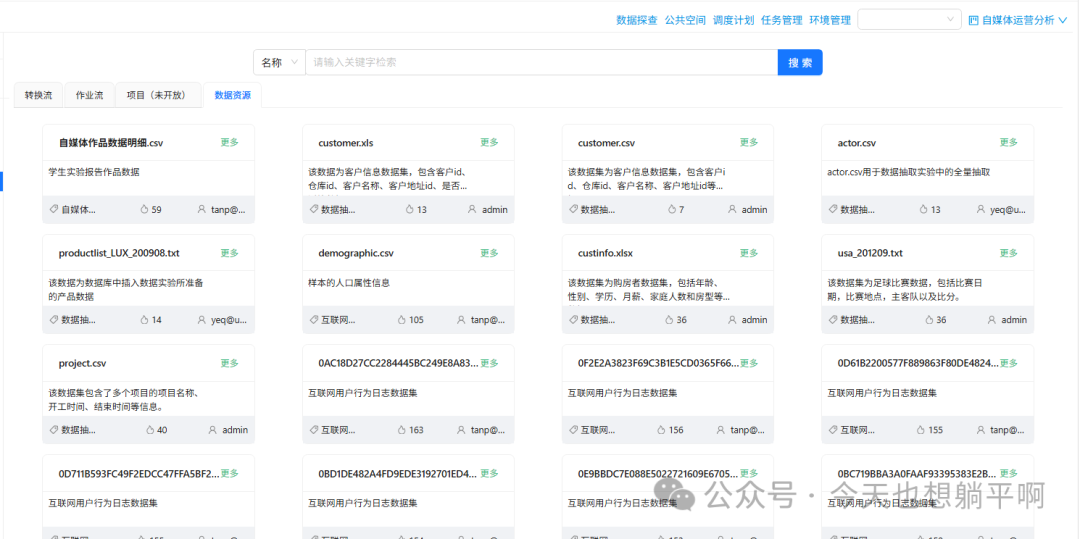The width and height of the screenshot is (1080, 539).
Task: Click the flame icon on productlist_LUX_200908.txt card
Action: tap(145, 319)
